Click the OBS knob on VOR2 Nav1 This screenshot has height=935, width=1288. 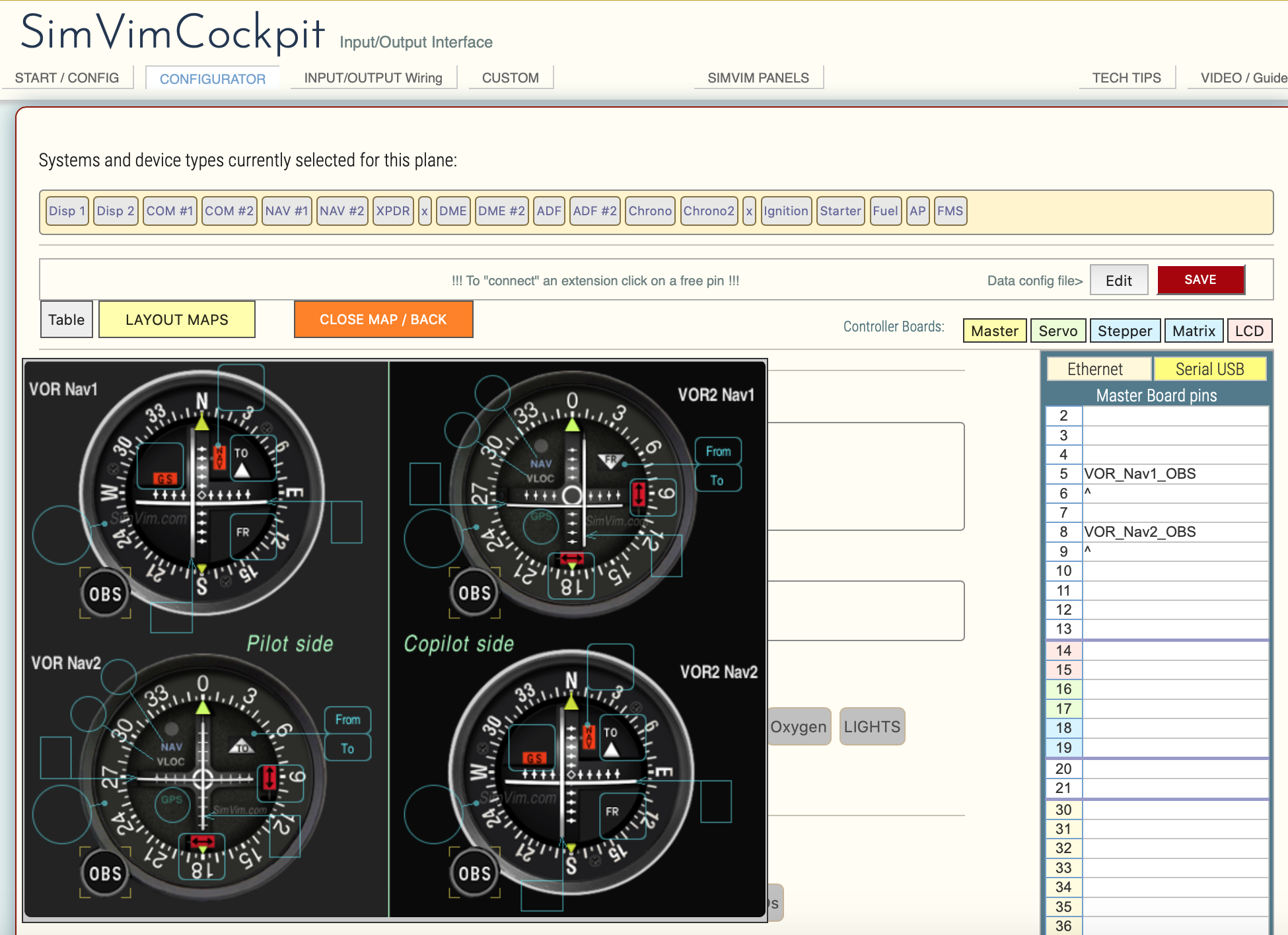tap(474, 593)
